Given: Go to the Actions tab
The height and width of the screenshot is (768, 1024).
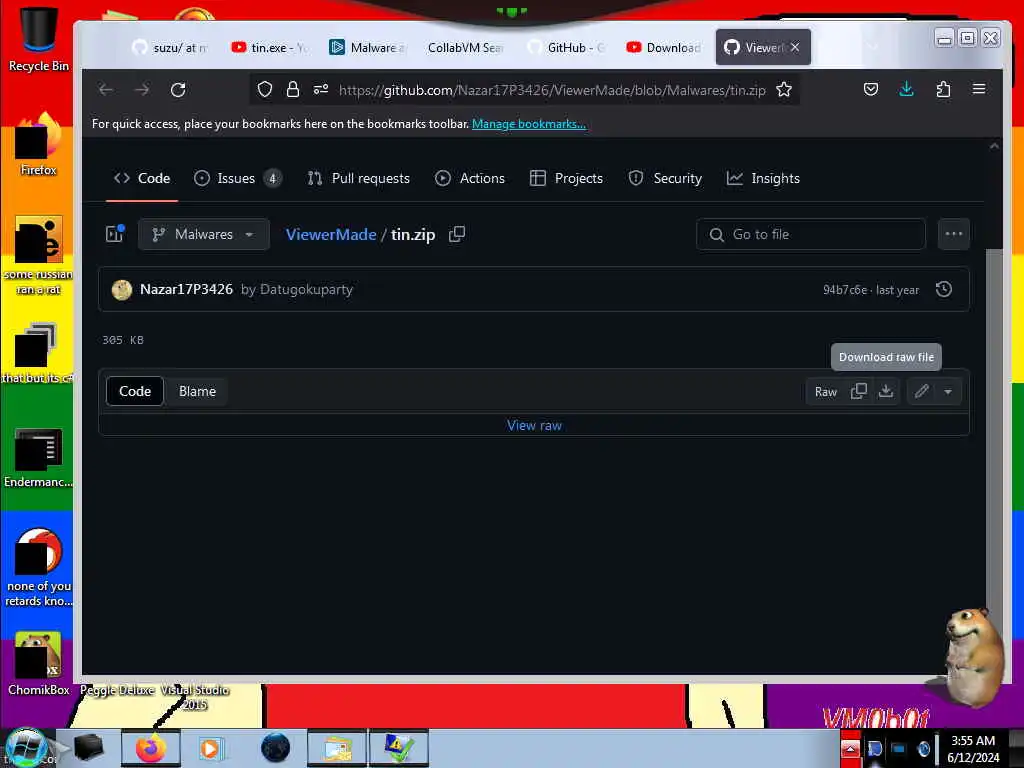Looking at the screenshot, I should [470, 178].
